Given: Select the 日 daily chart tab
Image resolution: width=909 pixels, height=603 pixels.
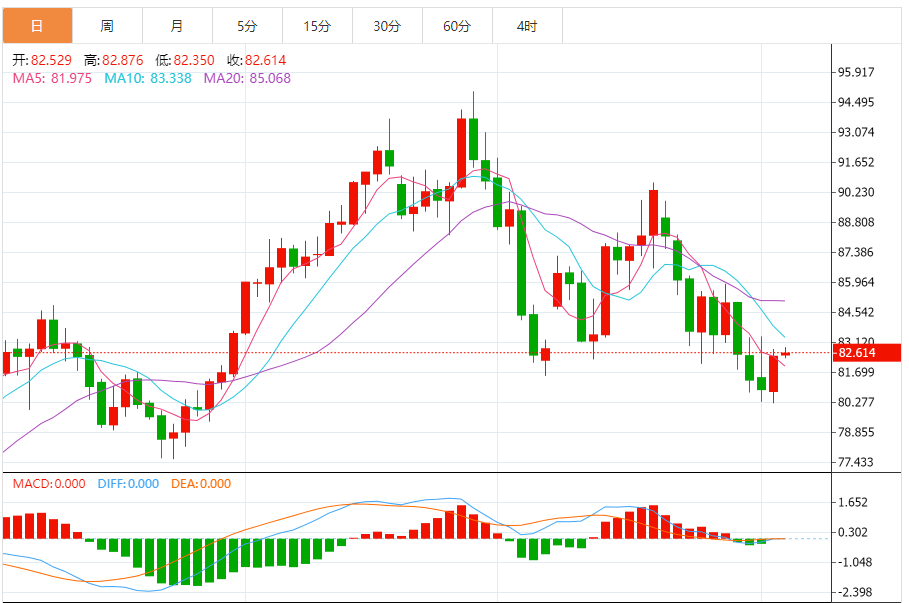Looking at the screenshot, I should coord(37,26).
